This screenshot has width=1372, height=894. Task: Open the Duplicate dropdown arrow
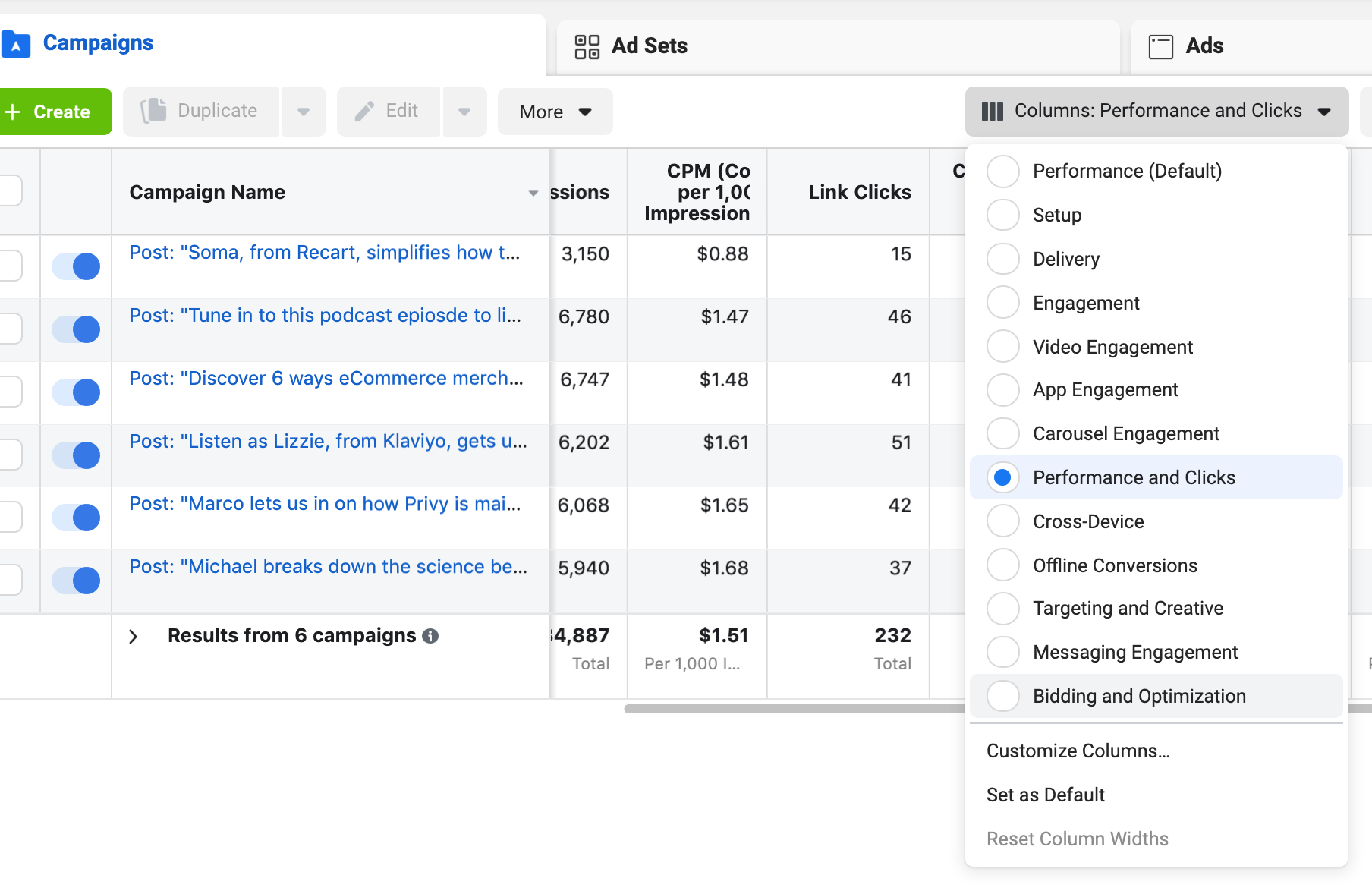coord(304,112)
